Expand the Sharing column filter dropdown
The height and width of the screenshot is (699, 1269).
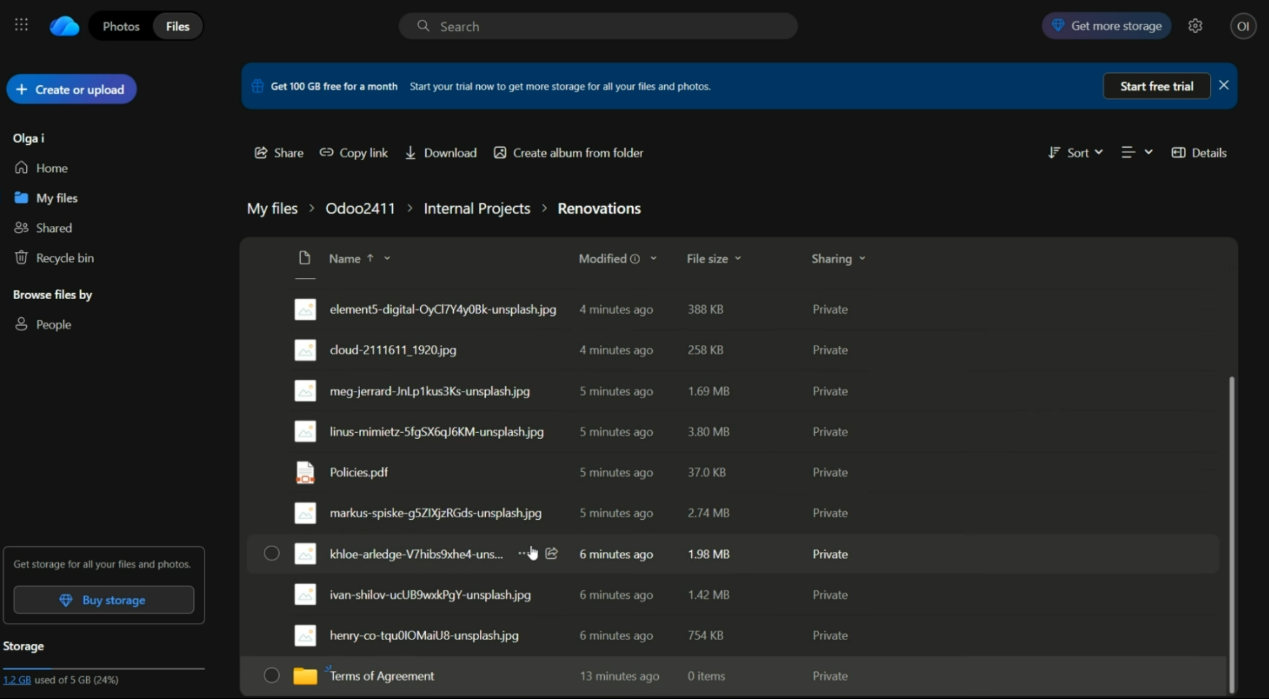pos(862,259)
